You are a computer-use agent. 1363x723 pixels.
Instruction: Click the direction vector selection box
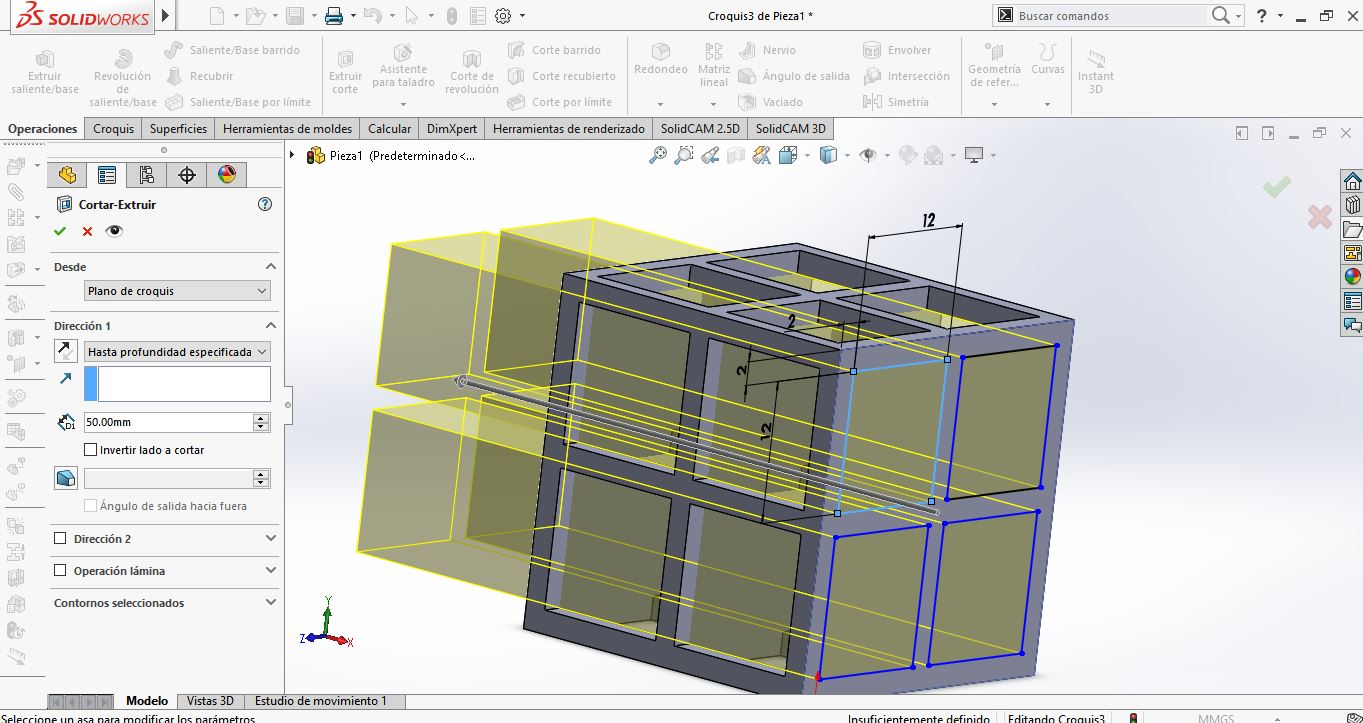point(184,384)
